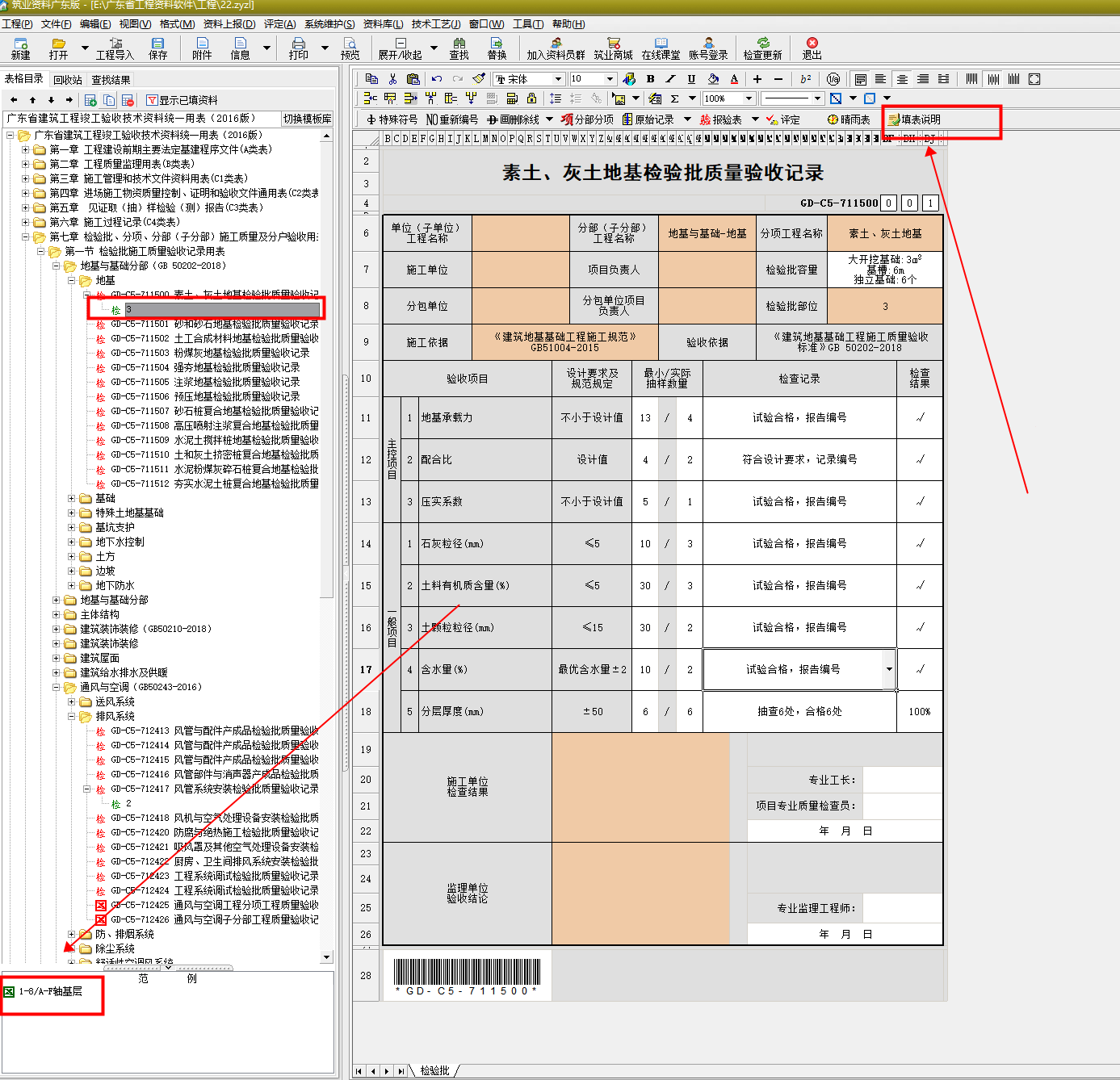Click the sigma sum icon
The height and width of the screenshot is (1080, 1120).
coord(674,98)
